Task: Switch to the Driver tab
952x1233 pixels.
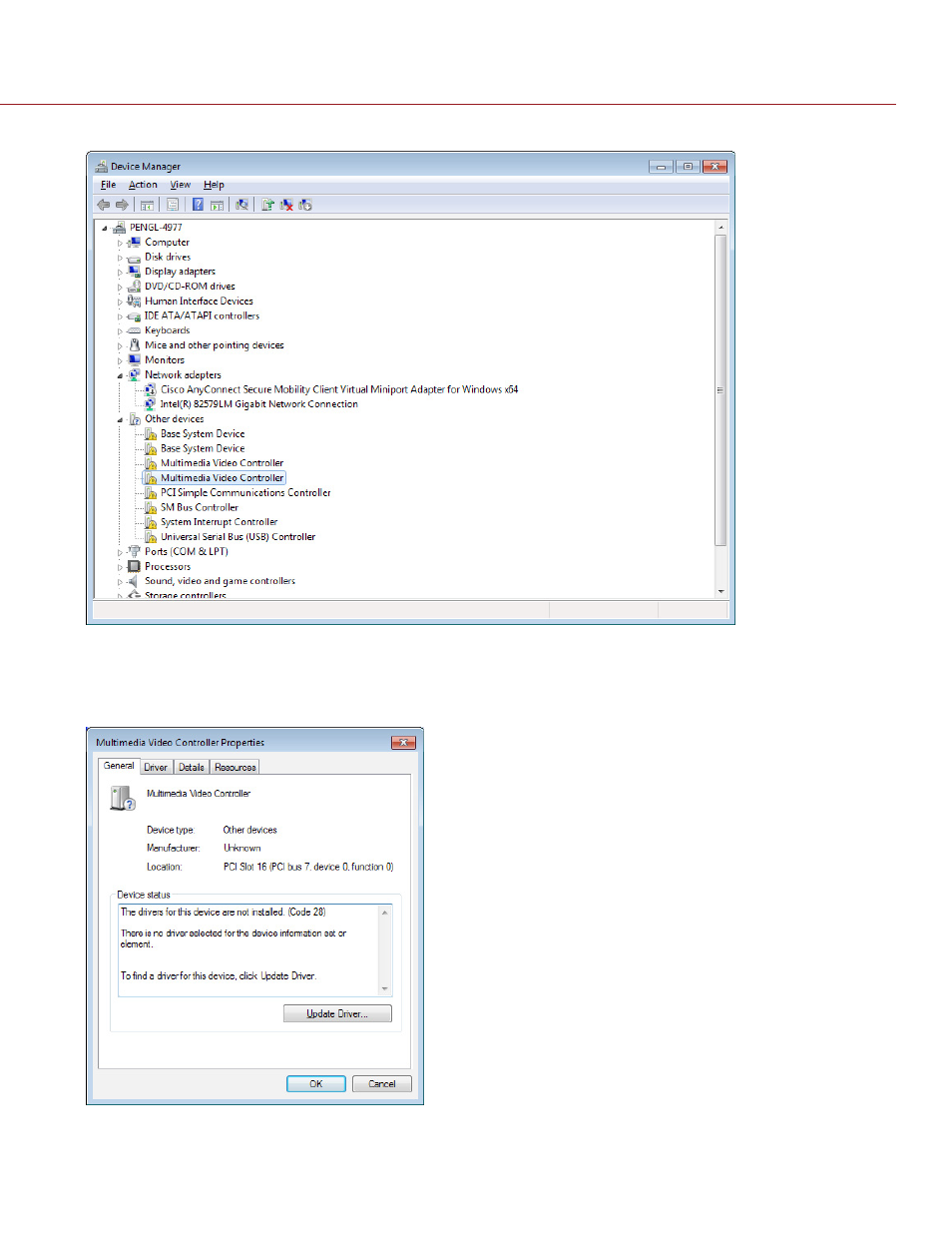Action: click(x=156, y=768)
